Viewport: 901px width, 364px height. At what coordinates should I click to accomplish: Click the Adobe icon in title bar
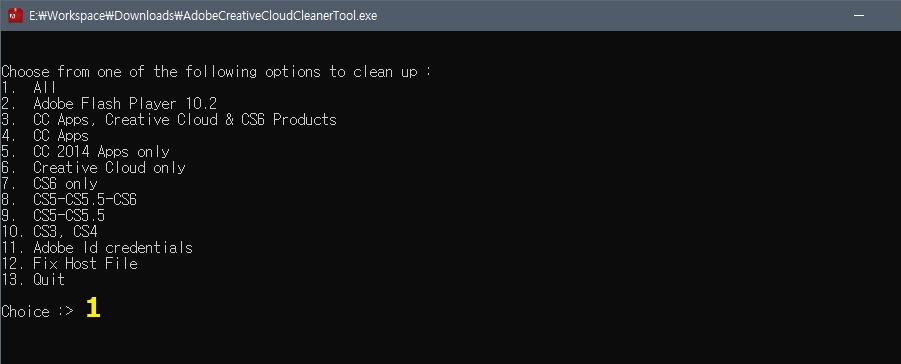tap(15, 16)
